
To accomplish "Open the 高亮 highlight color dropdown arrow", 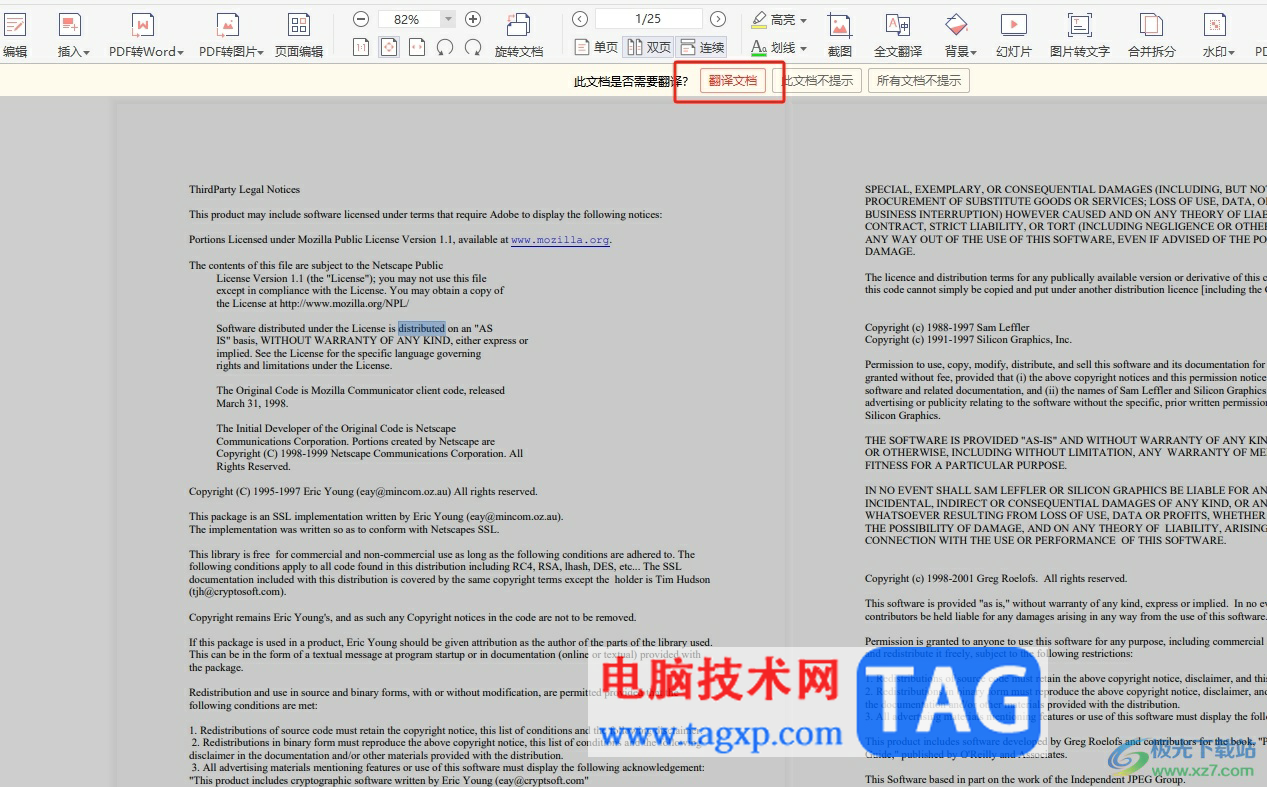I will pyautogui.click(x=803, y=20).
